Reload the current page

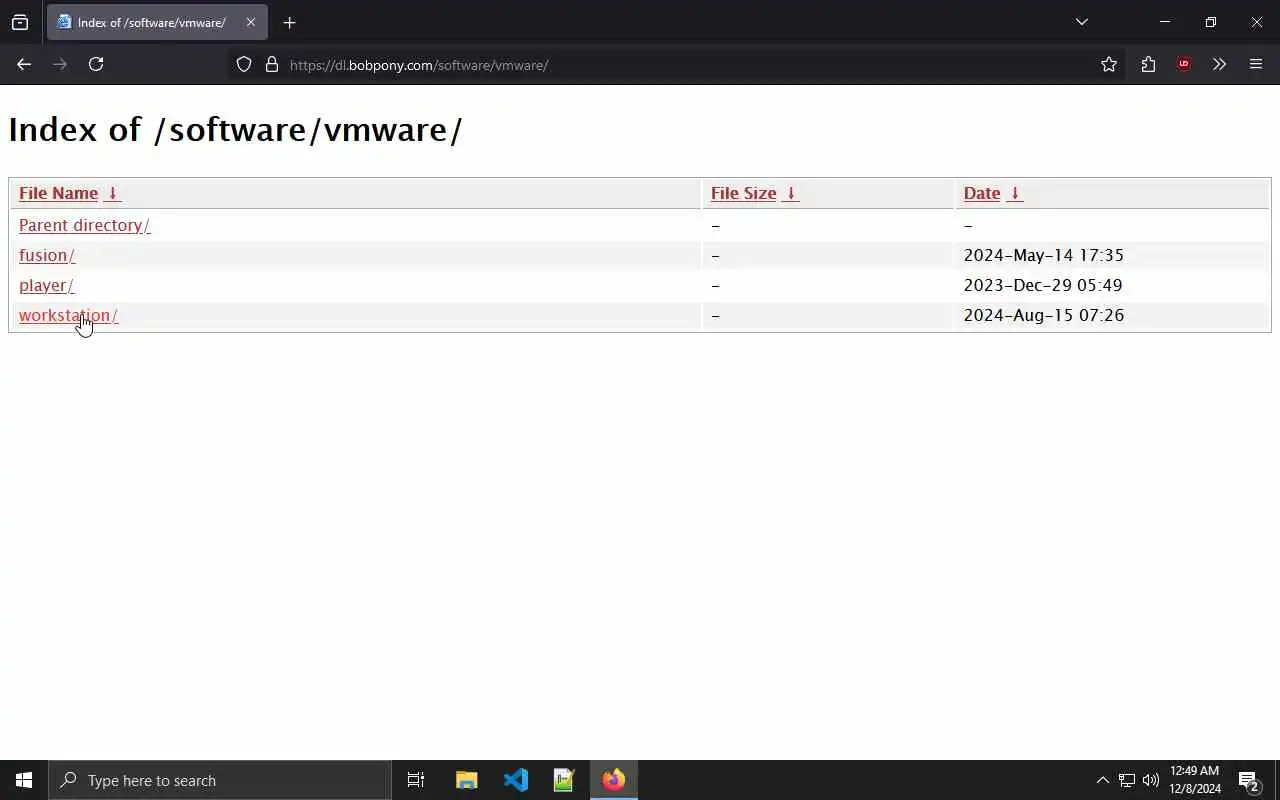(x=96, y=64)
